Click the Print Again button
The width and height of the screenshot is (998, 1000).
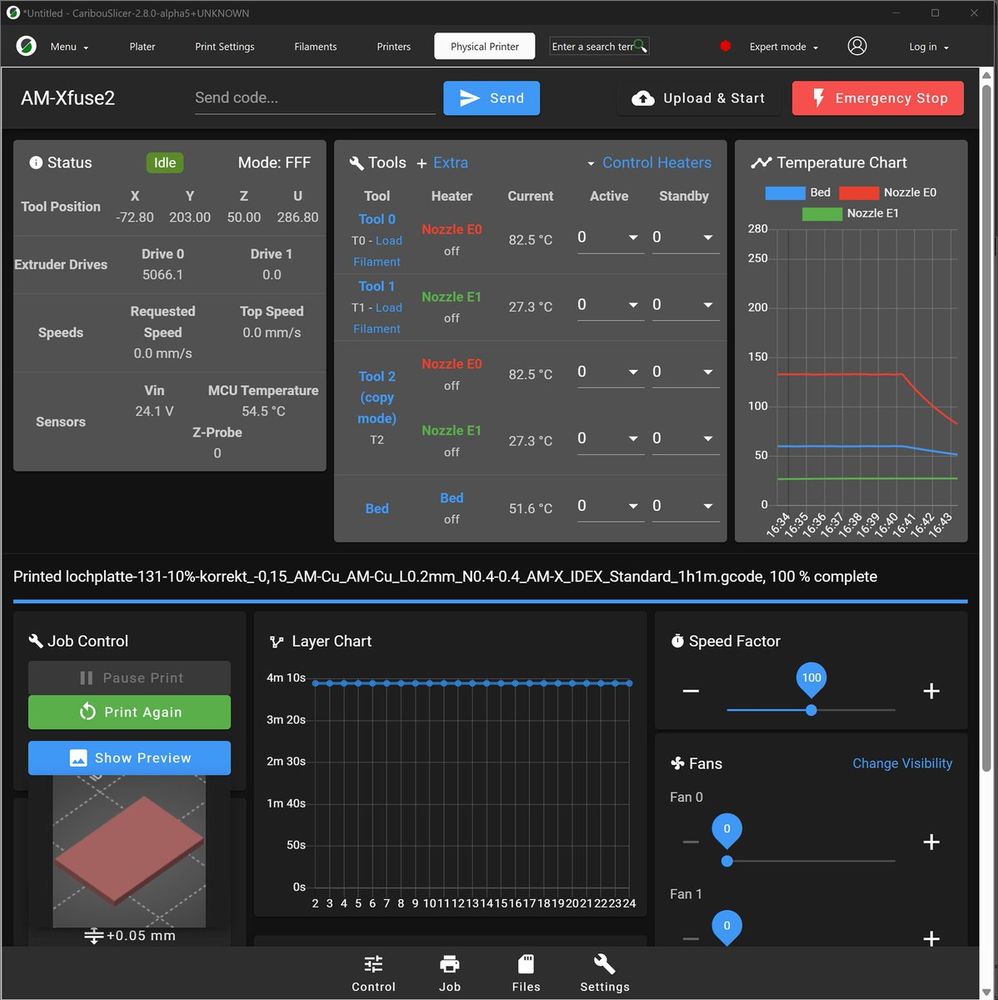[x=129, y=712]
